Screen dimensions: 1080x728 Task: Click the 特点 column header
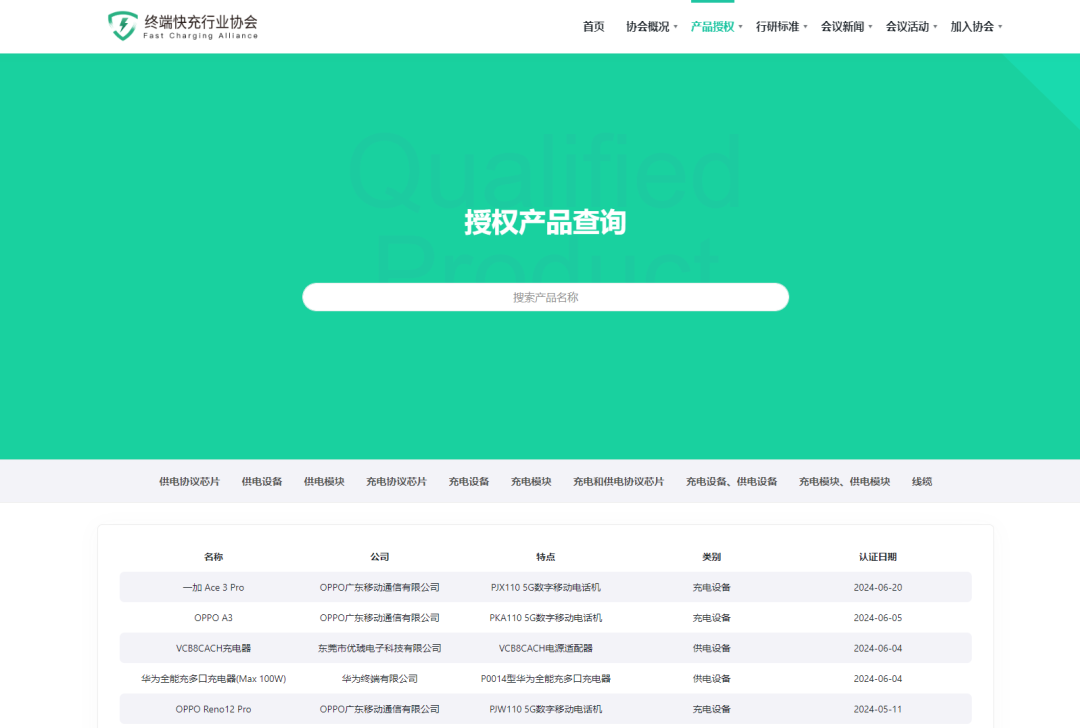[x=546, y=557]
